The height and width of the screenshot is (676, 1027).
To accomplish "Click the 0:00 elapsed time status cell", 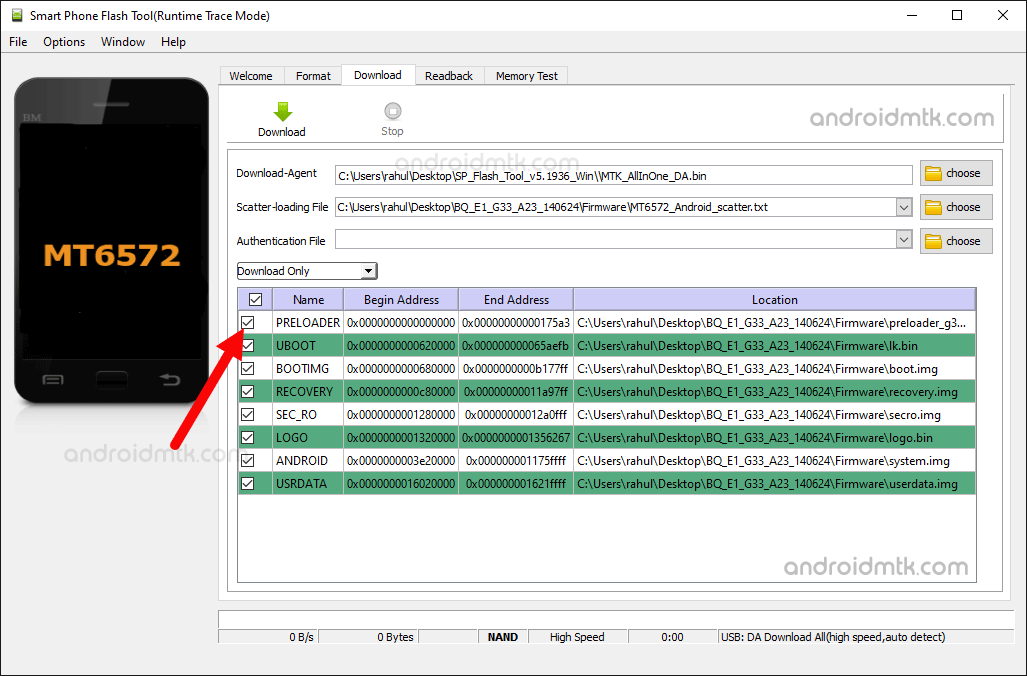I will 672,637.
